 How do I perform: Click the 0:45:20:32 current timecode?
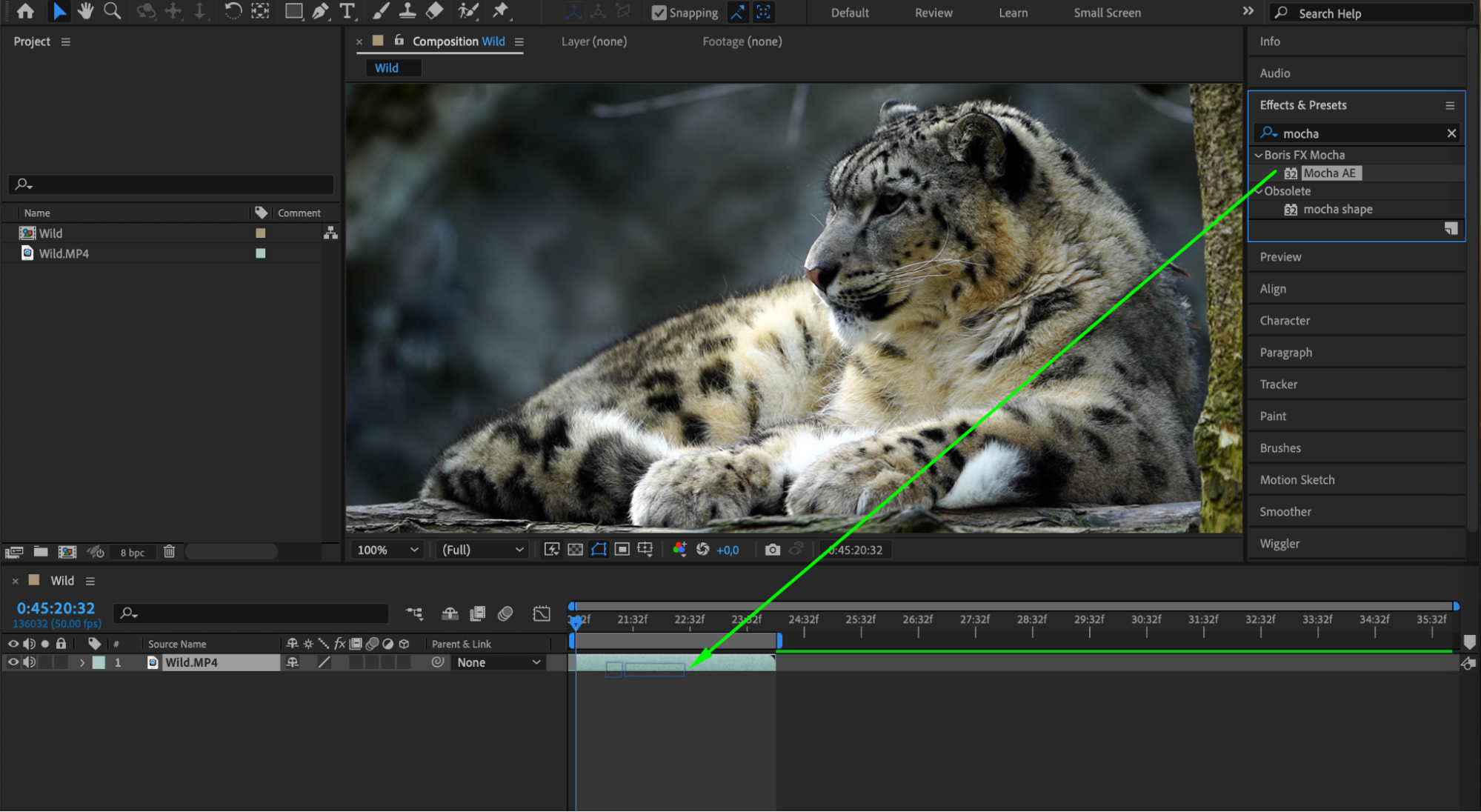point(56,608)
